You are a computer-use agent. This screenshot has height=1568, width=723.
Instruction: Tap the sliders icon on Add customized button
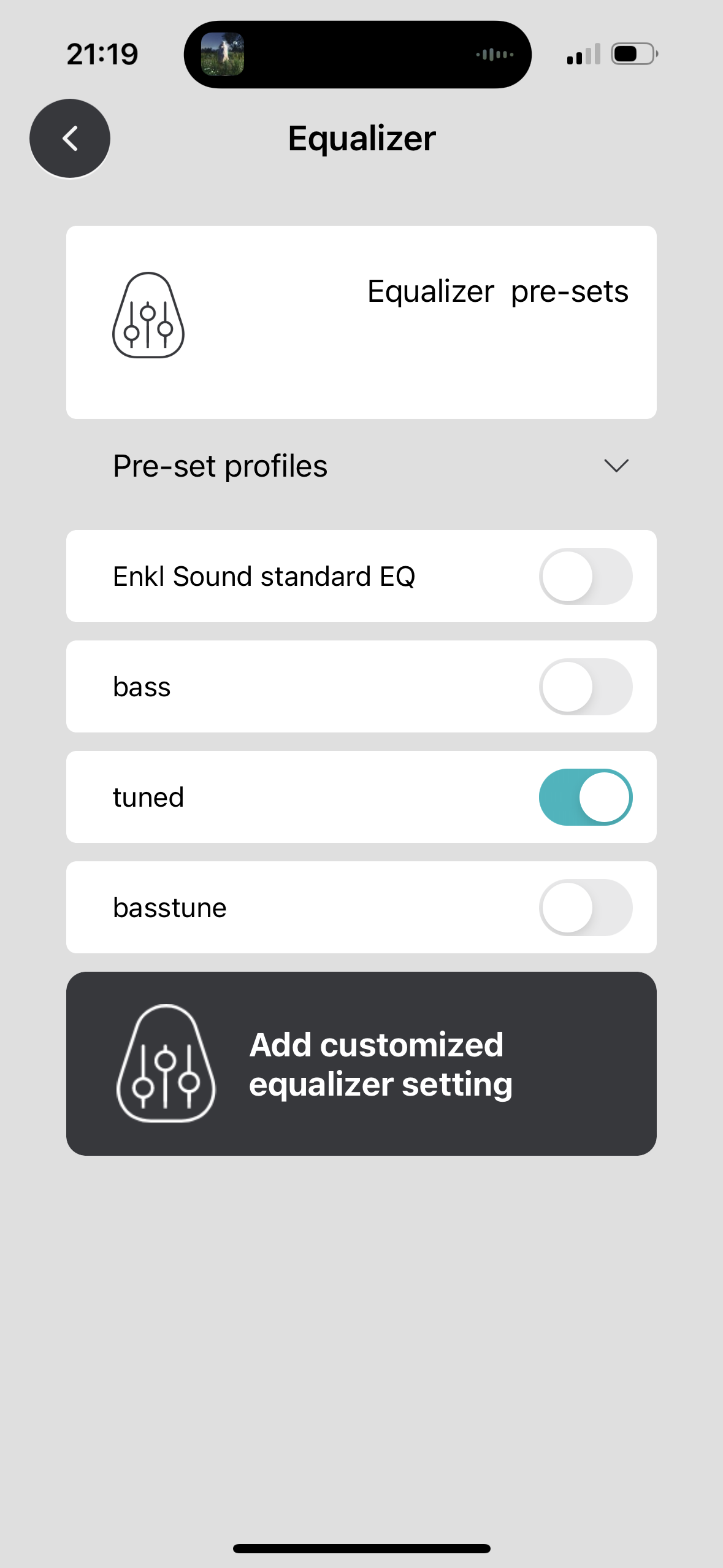coord(166,1064)
